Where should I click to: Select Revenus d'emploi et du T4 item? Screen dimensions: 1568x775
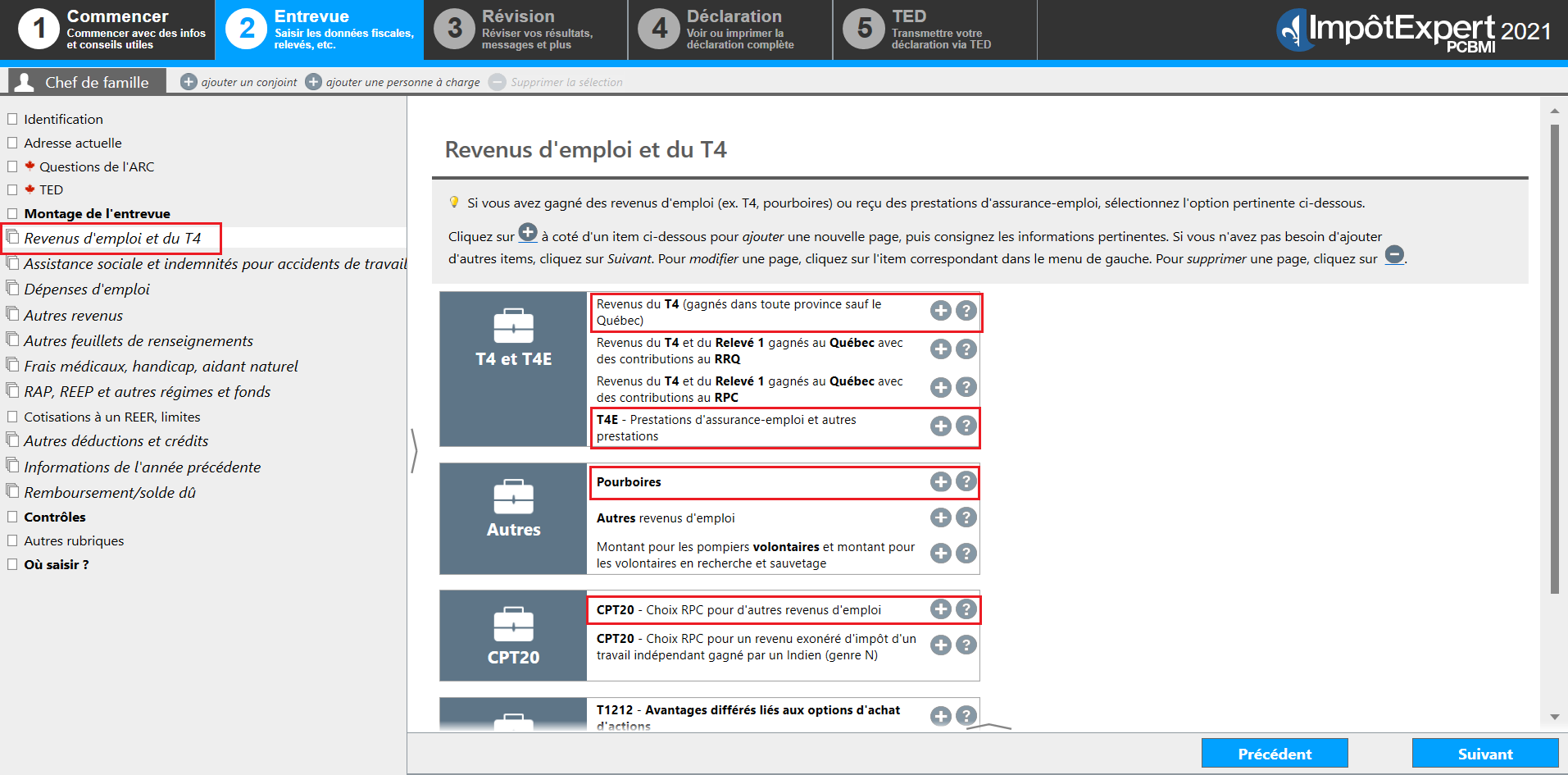click(x=112, y=239)
